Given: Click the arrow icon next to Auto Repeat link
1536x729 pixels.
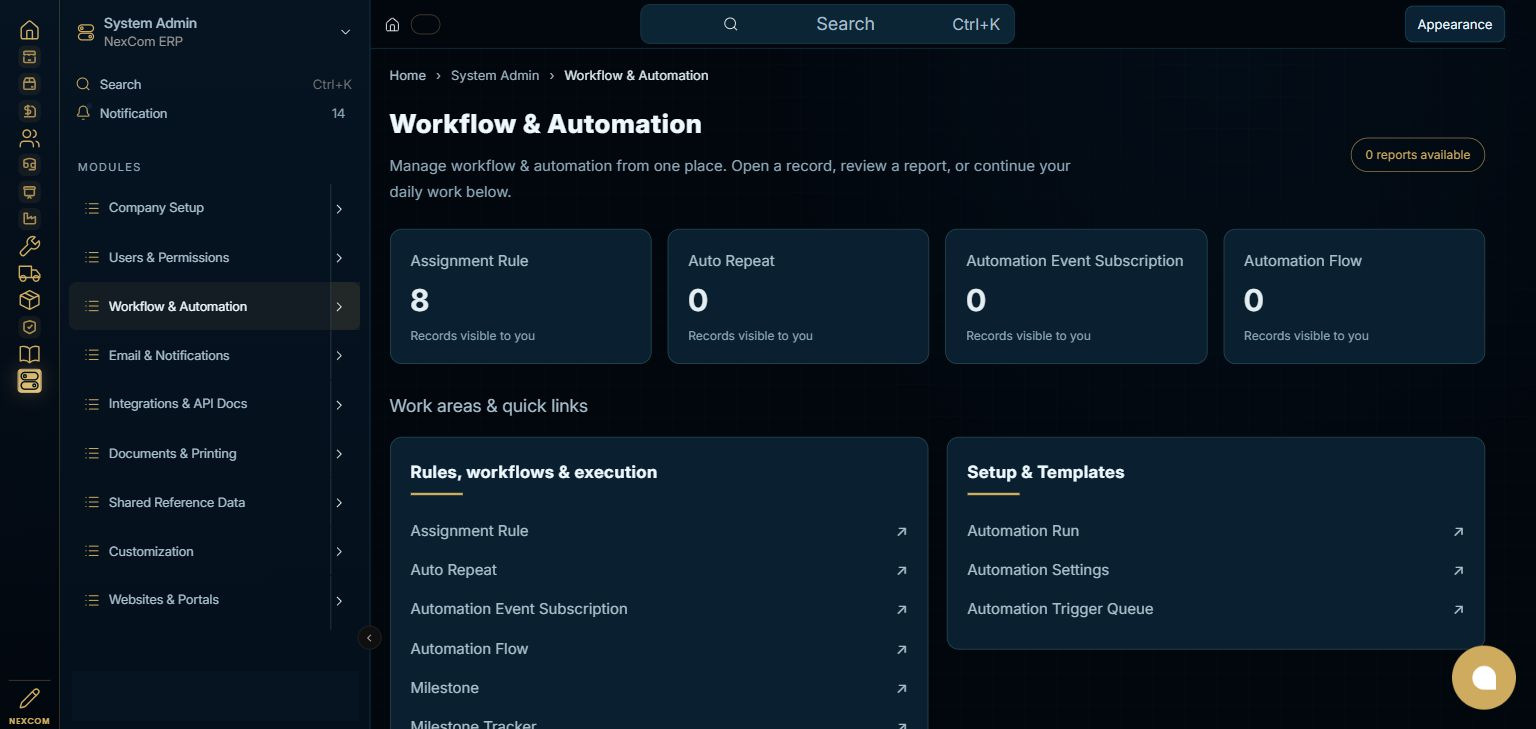Looking at the screenshot, I should pos(901,570).
